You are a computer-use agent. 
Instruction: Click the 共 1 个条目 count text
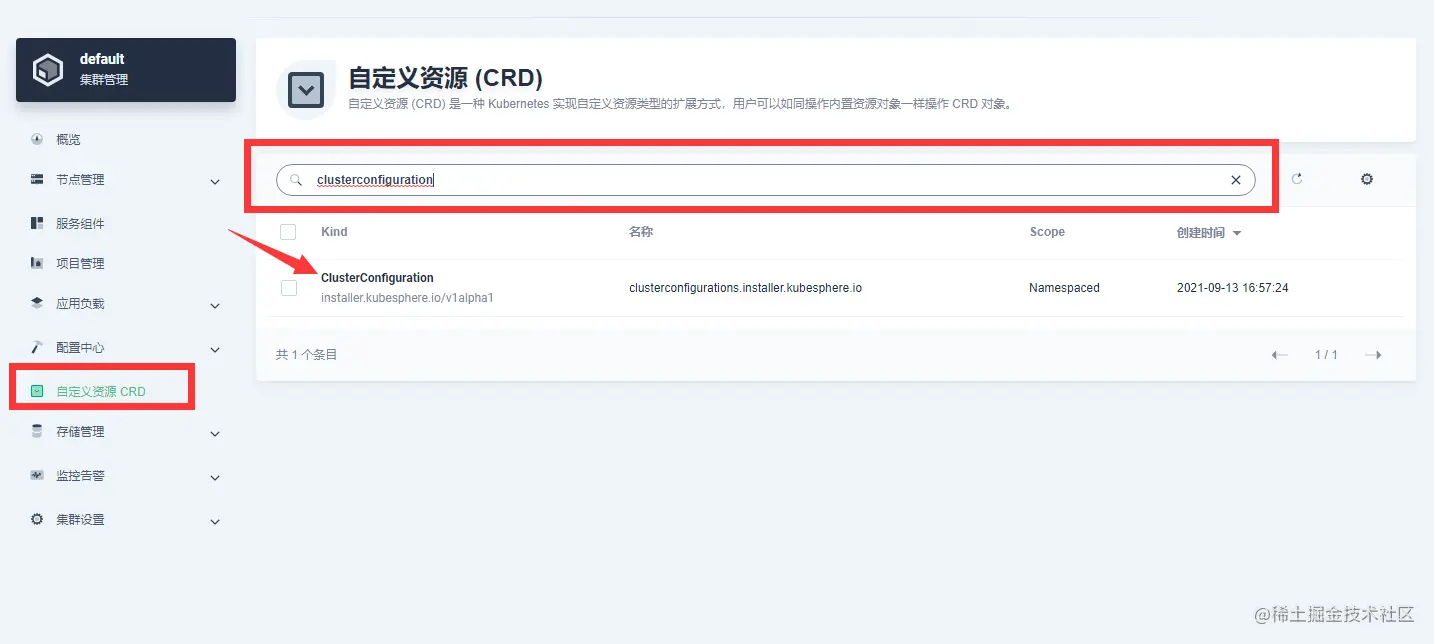pos(306,355)
